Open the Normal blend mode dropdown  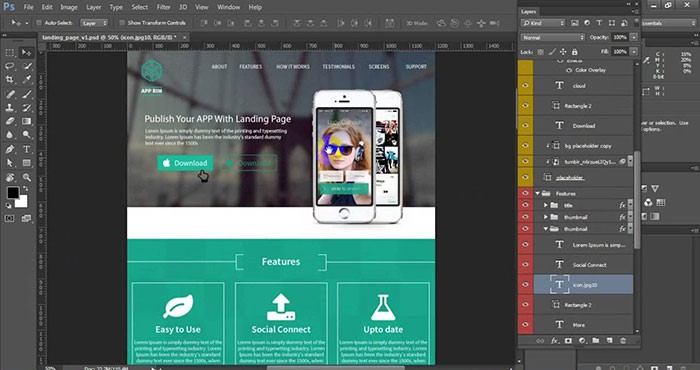[553, 37]
